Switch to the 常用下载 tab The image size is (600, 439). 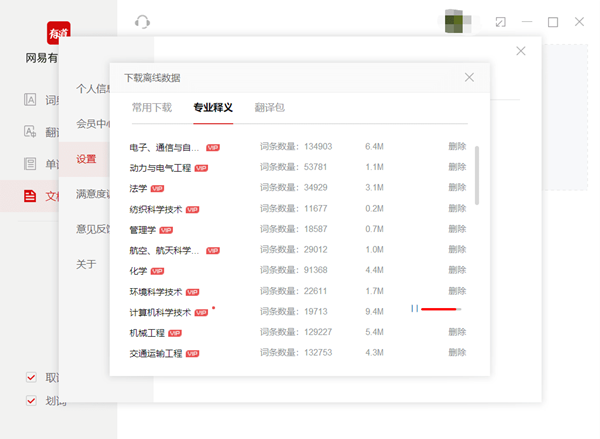(152, 108)
